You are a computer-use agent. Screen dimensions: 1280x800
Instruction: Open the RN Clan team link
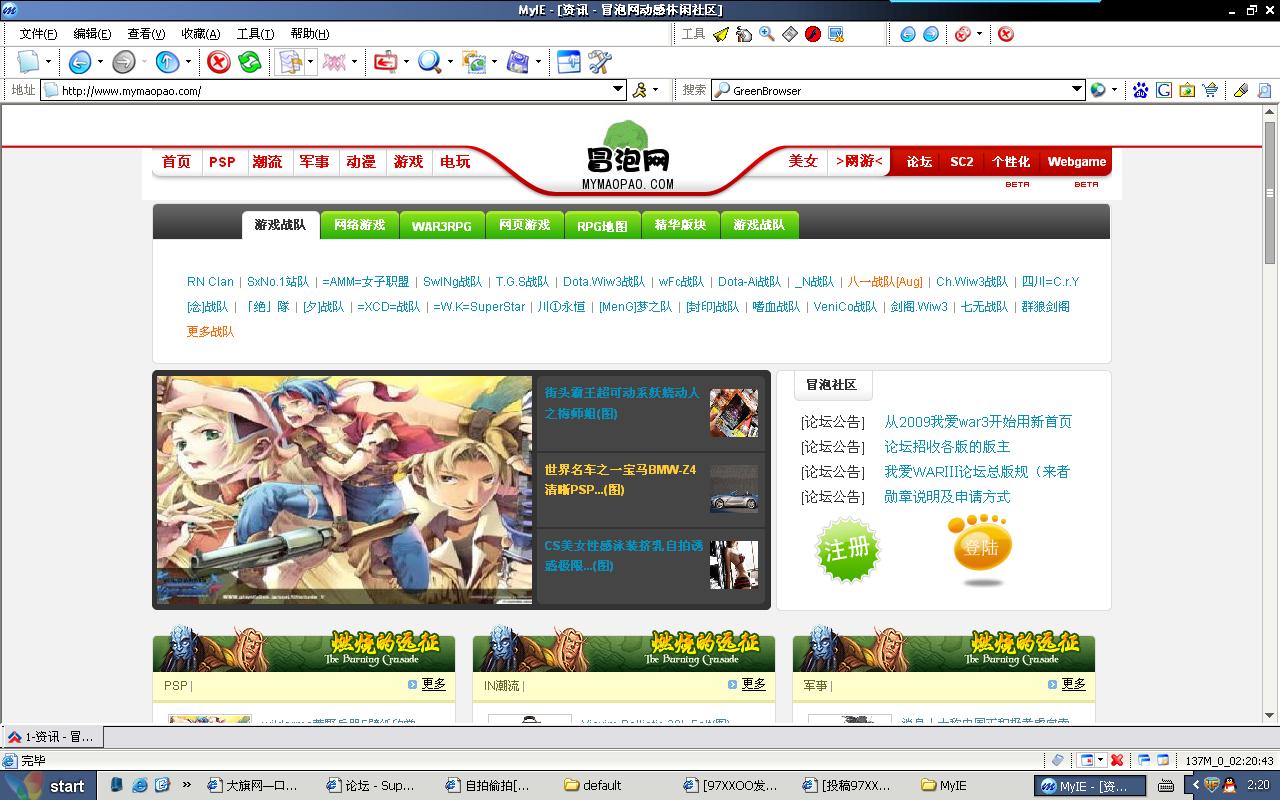point(210,282)
